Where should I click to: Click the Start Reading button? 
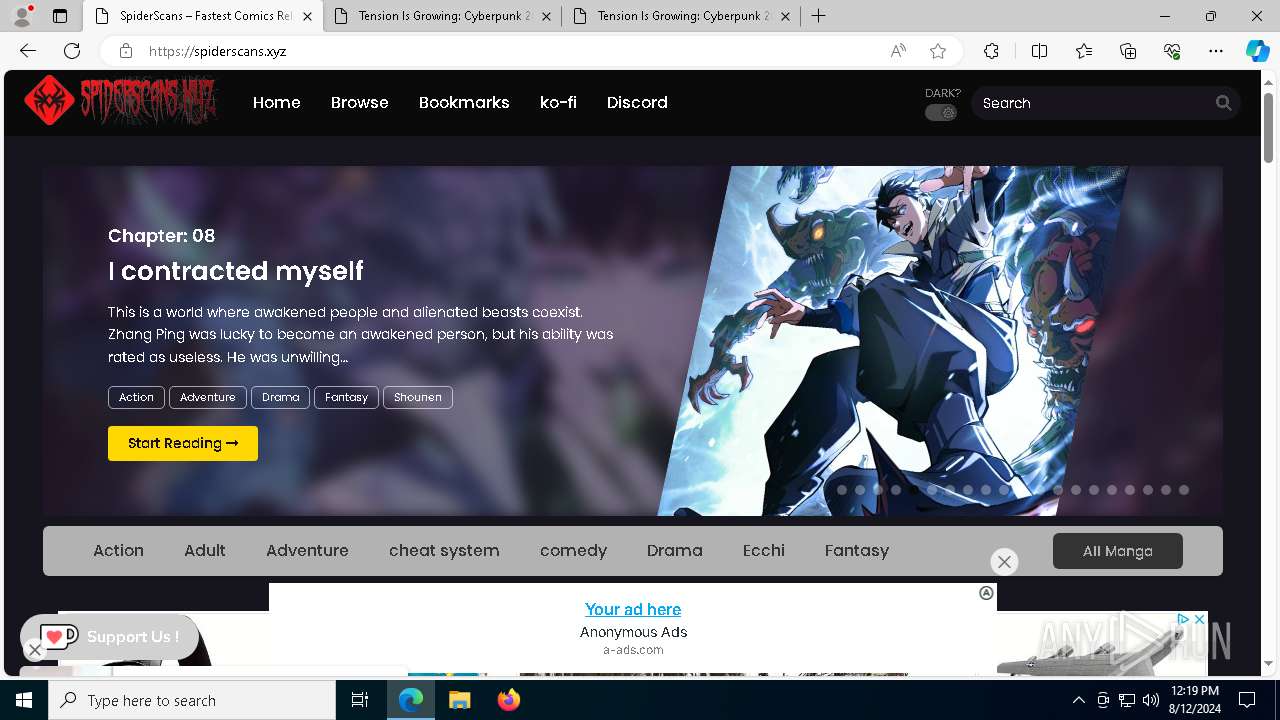(x=183, y=443)
